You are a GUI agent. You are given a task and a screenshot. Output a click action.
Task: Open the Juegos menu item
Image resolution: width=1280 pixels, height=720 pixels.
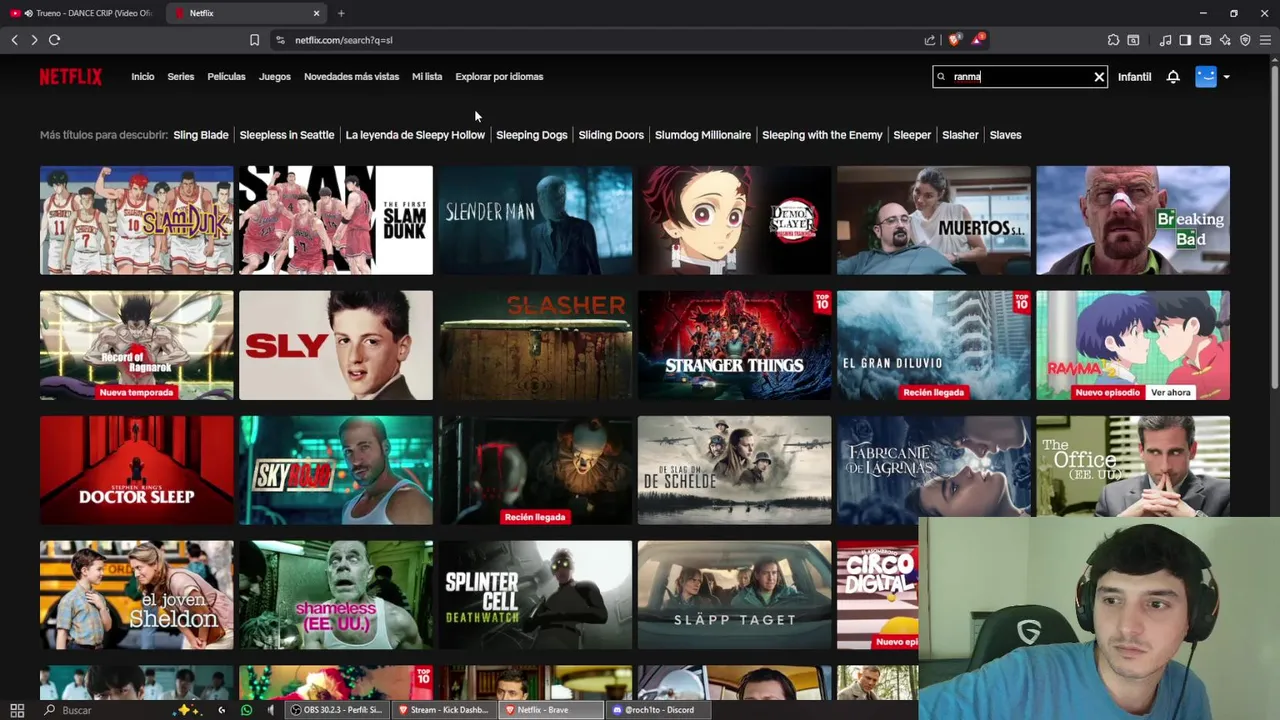(x=275, y=77)
